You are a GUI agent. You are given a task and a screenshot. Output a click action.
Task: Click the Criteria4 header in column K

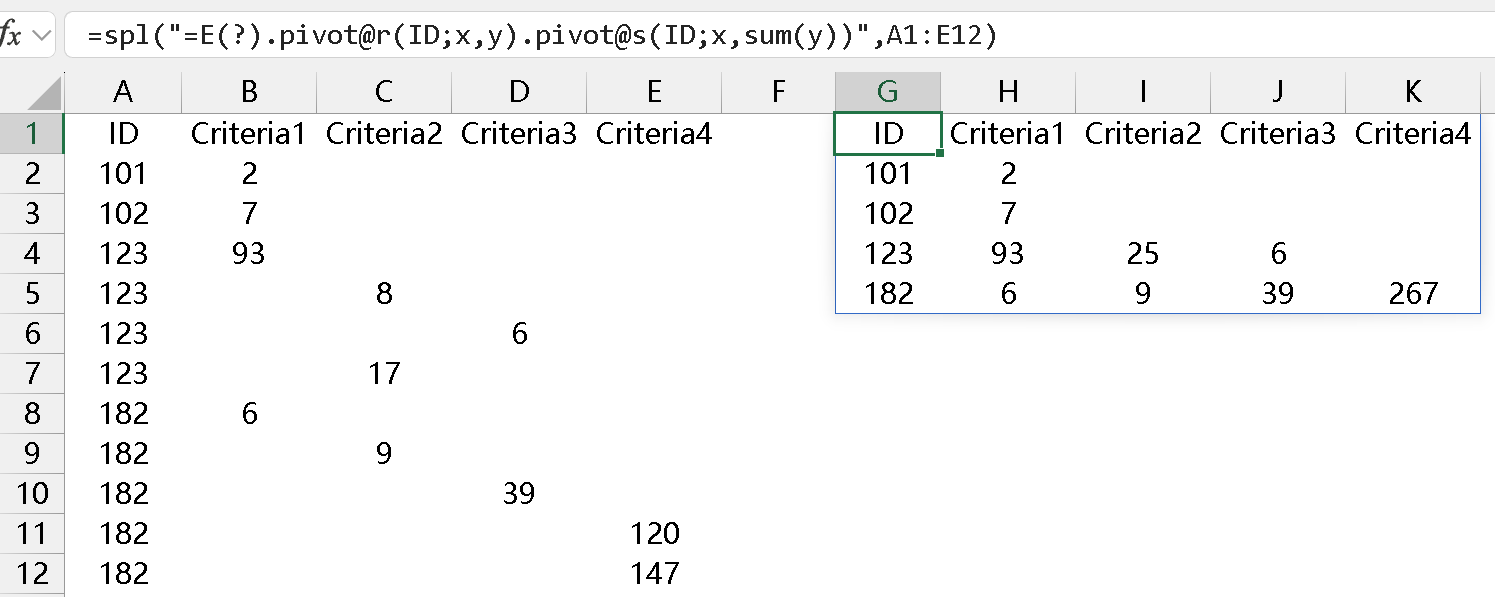click(x=1412, y=133)
